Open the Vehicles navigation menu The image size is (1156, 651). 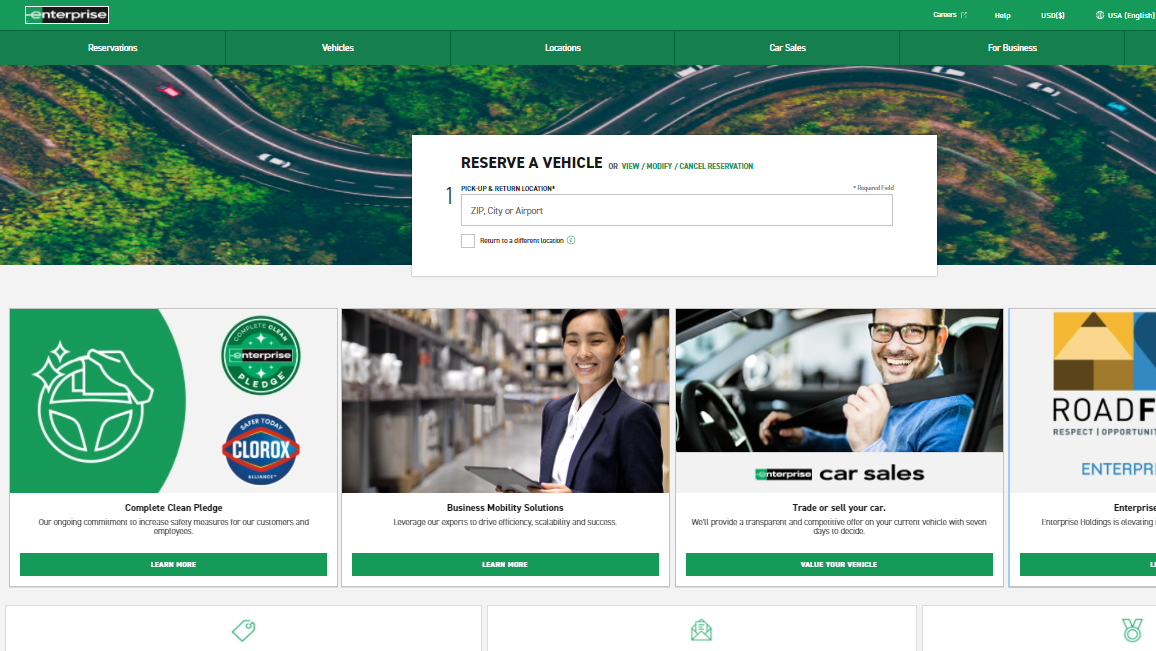(338, 48)
